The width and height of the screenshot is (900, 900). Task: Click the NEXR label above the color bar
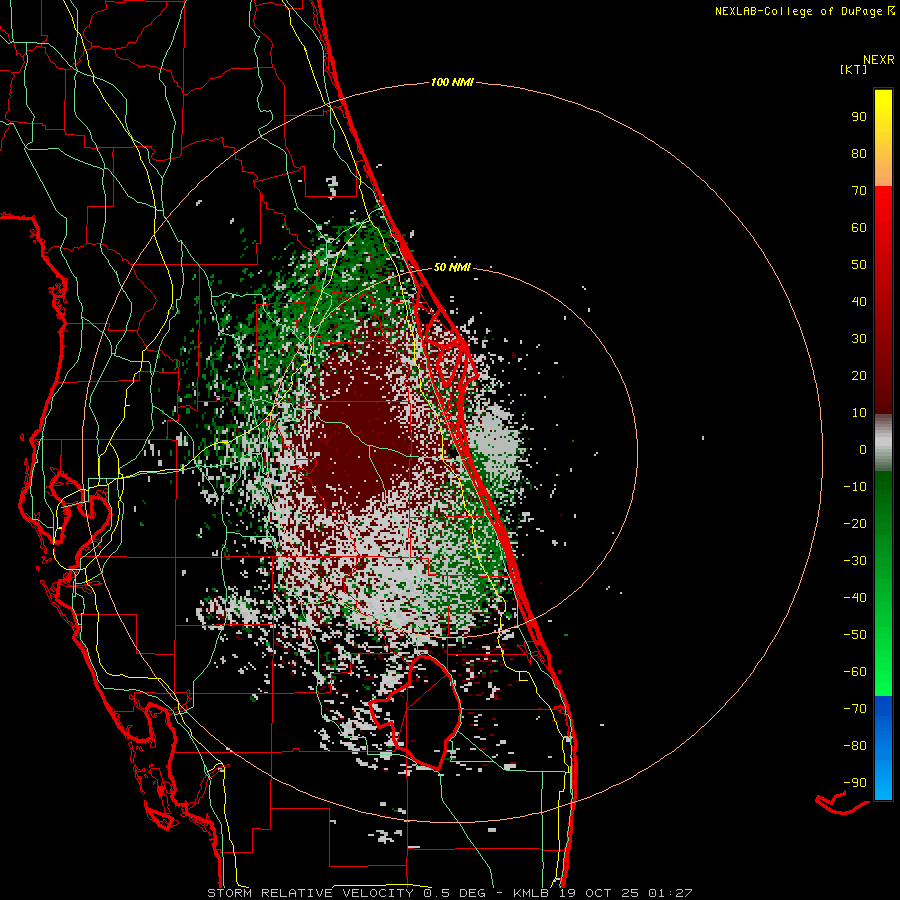coord(879,59)
